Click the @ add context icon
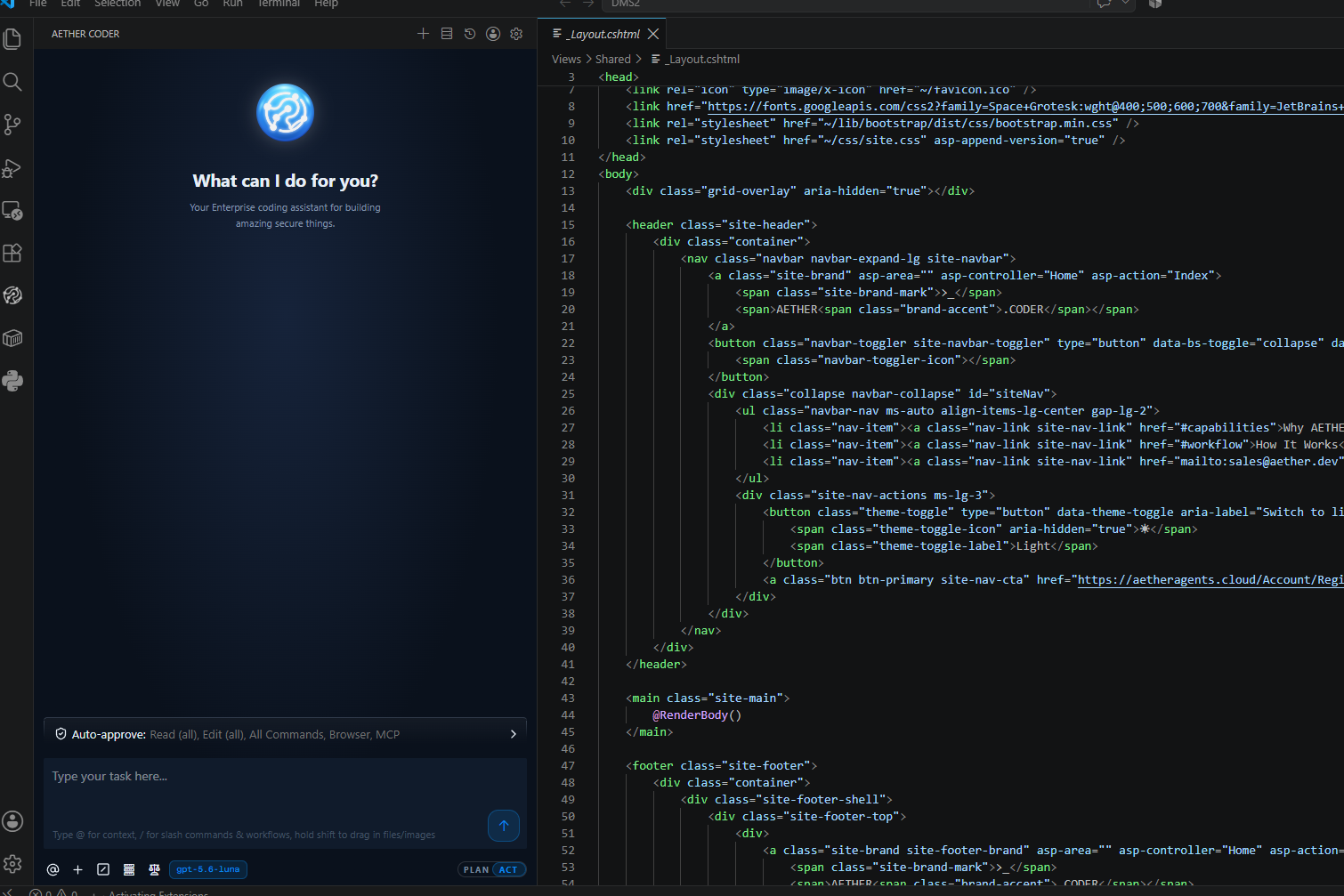This screenshot has height=896, width=1344. pos(53,869)
